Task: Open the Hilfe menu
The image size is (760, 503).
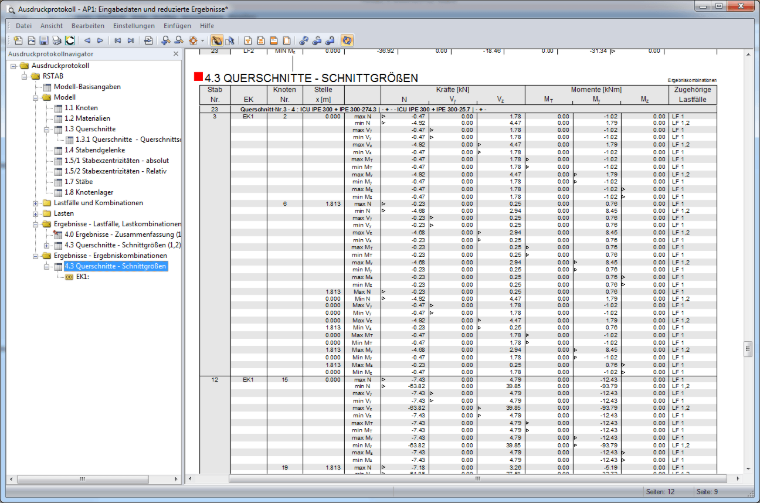Action: tap(207, 26)
